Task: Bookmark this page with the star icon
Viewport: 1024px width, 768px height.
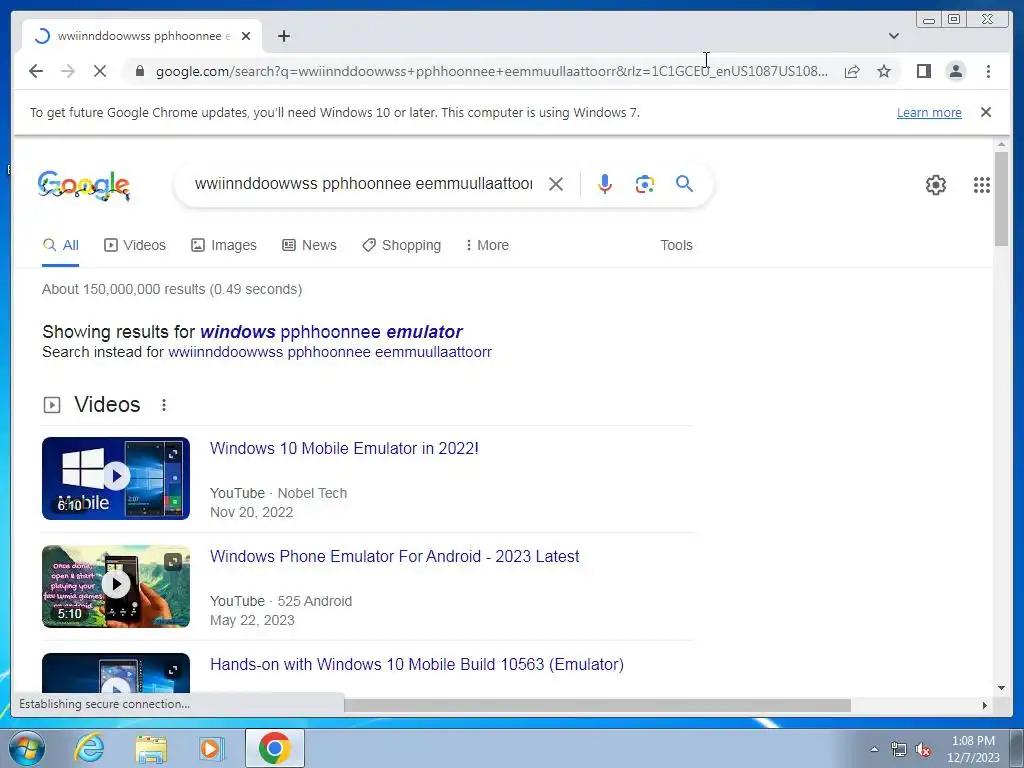Action: [x=884, y=71]
